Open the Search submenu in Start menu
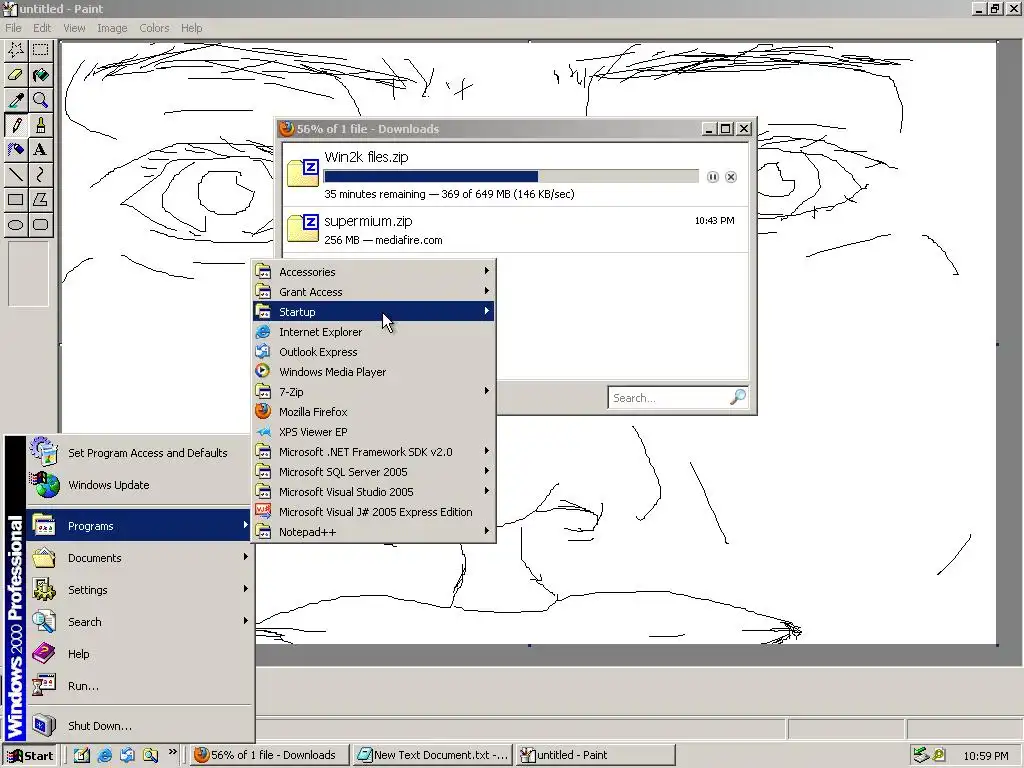This screenshot has height=768, width=1024. point(139,622)
